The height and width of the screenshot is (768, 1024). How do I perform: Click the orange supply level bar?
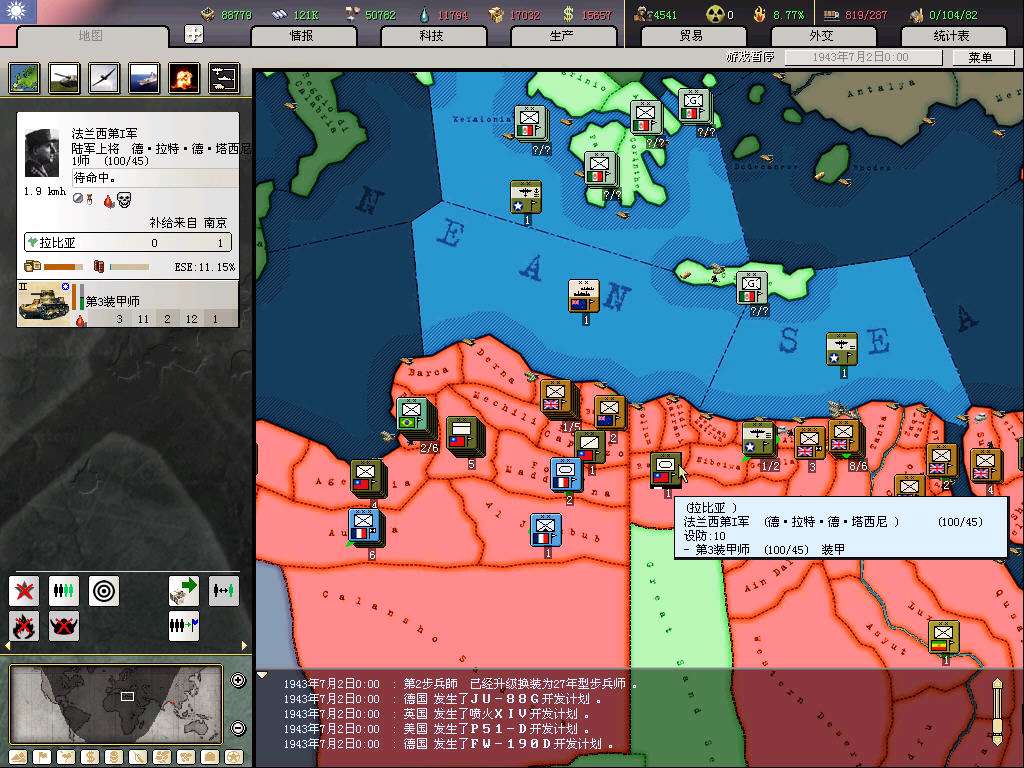coord(63,266)
